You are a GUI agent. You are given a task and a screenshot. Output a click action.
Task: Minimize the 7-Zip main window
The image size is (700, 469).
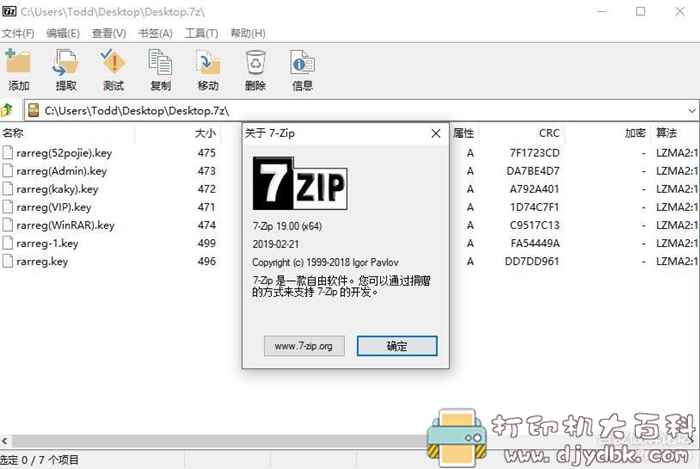(602, 11)
